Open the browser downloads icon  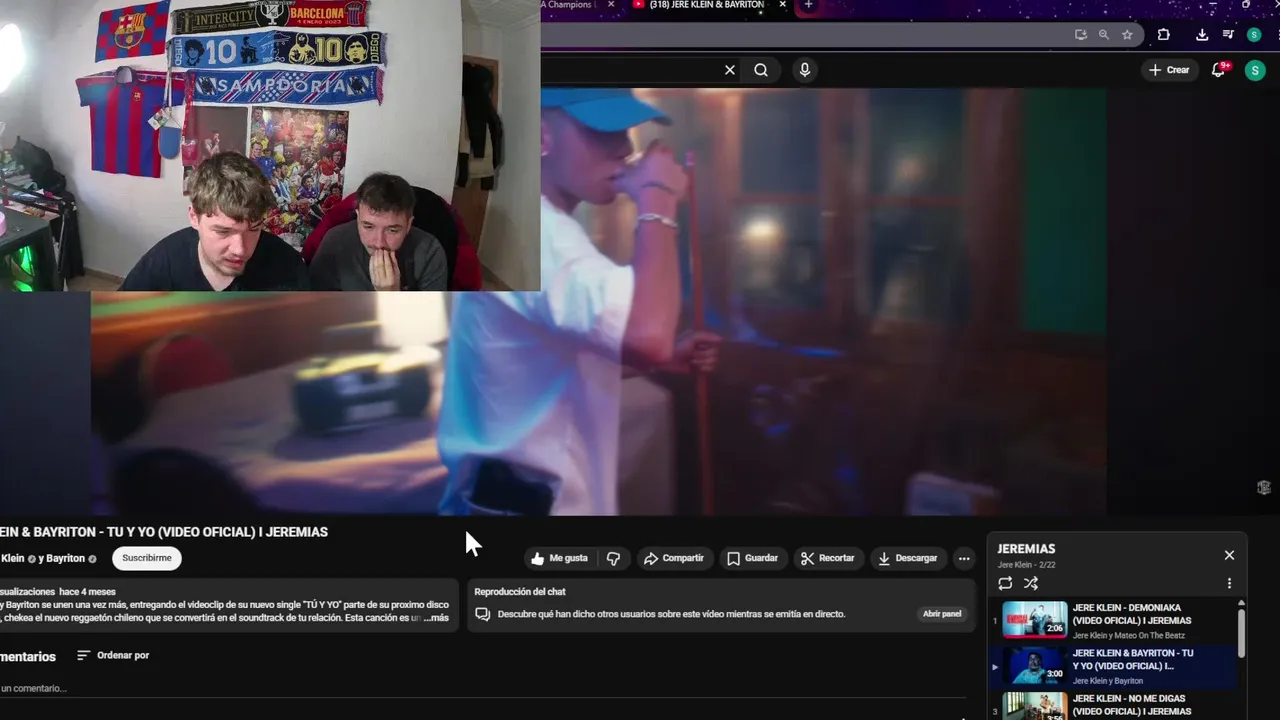coord(1202,34)
